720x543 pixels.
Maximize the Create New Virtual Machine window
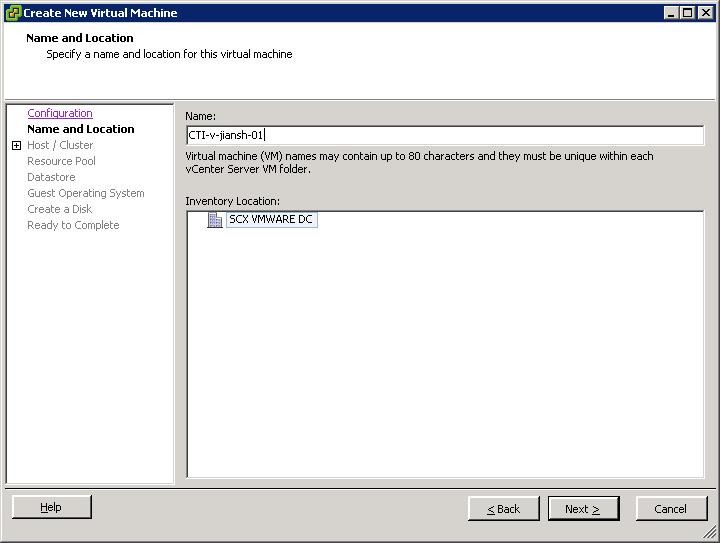click(x=687, y=13)
